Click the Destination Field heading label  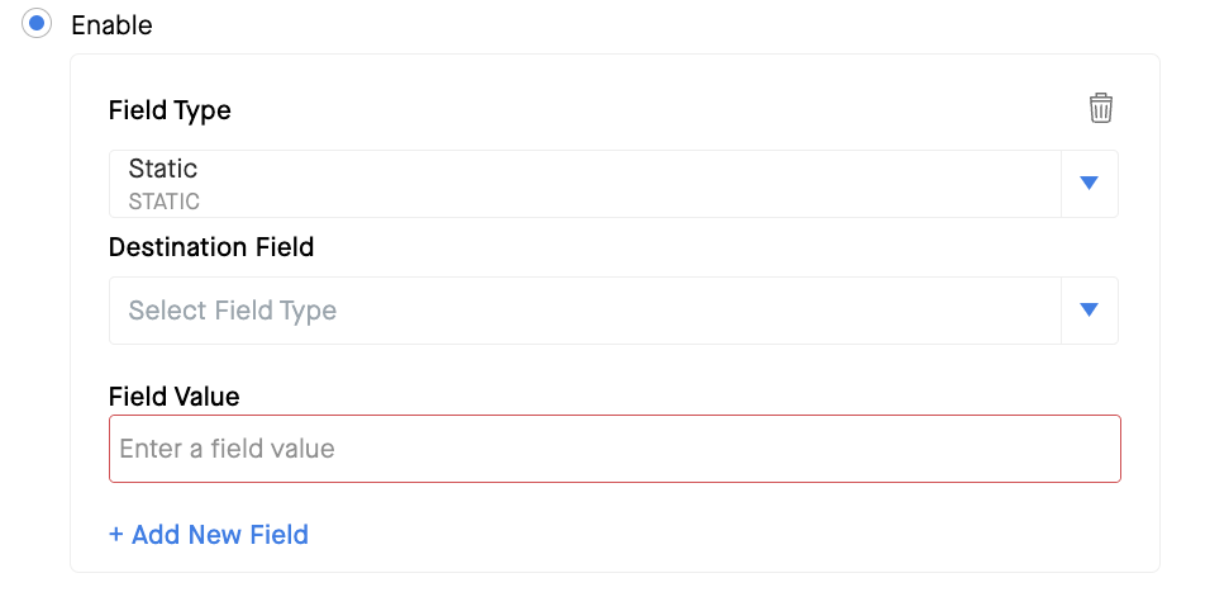[x=211, y=247]
